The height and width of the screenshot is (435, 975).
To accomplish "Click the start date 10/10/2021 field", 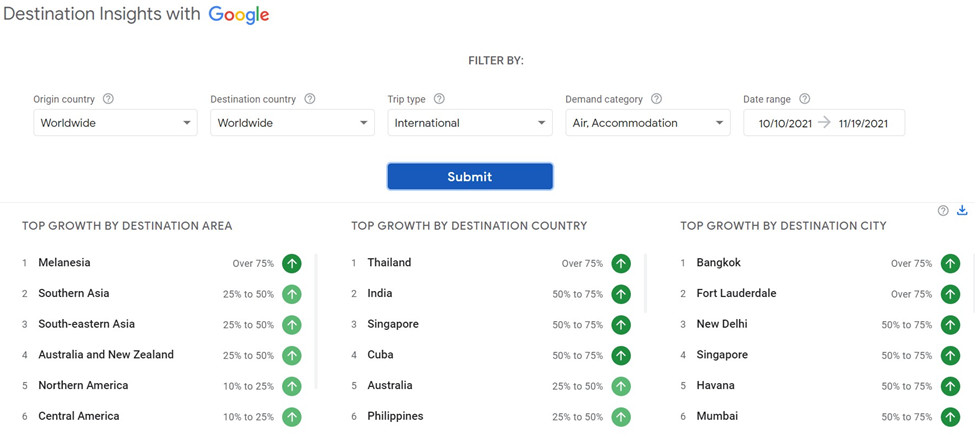I will tap(785, 124).
